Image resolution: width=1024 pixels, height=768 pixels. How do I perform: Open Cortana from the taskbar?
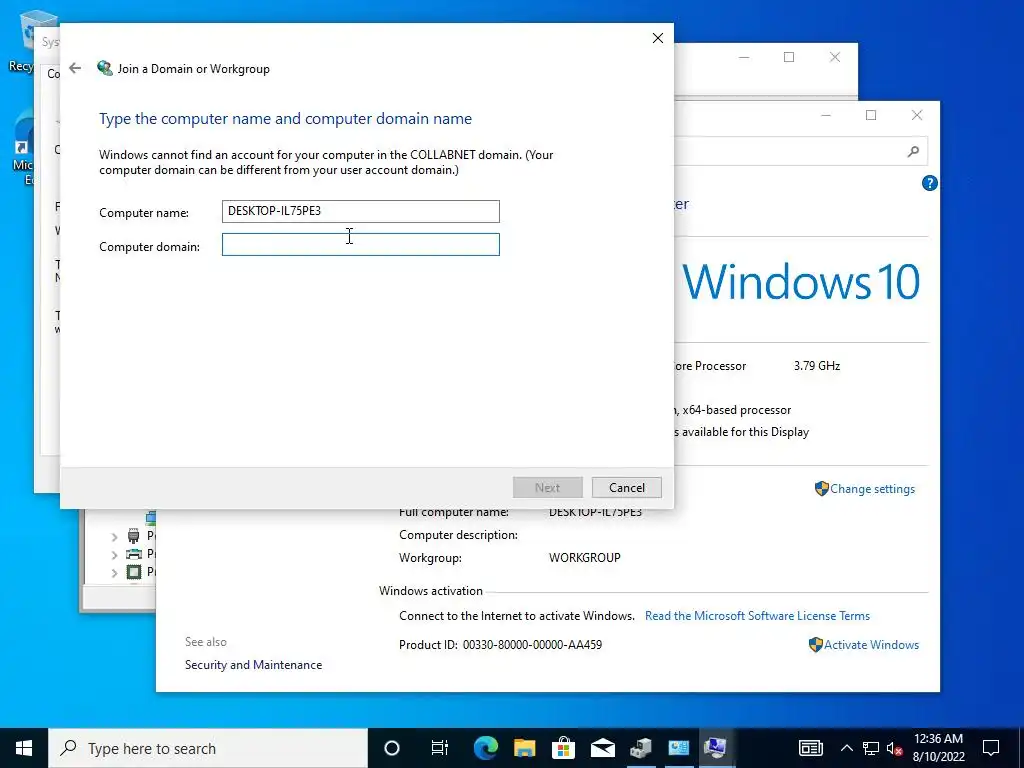[x=391, y=748]
